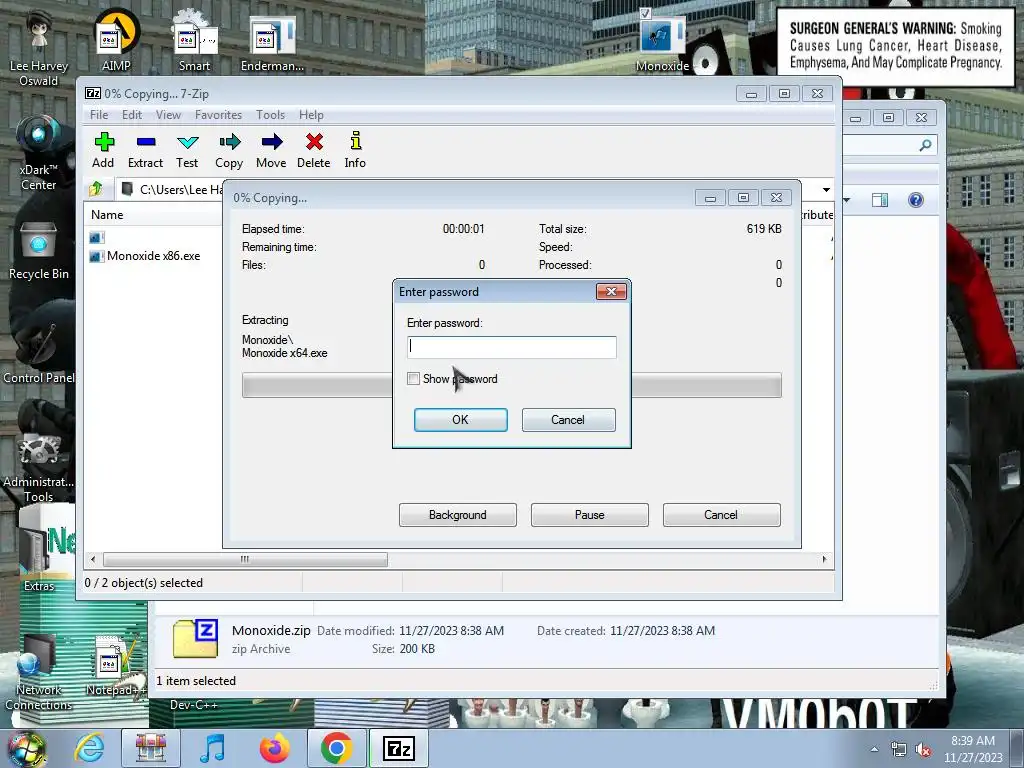The width and height of the screenshot is (1024, 768).
Task: Open the Recycle Bin
Action: (39, 251)
